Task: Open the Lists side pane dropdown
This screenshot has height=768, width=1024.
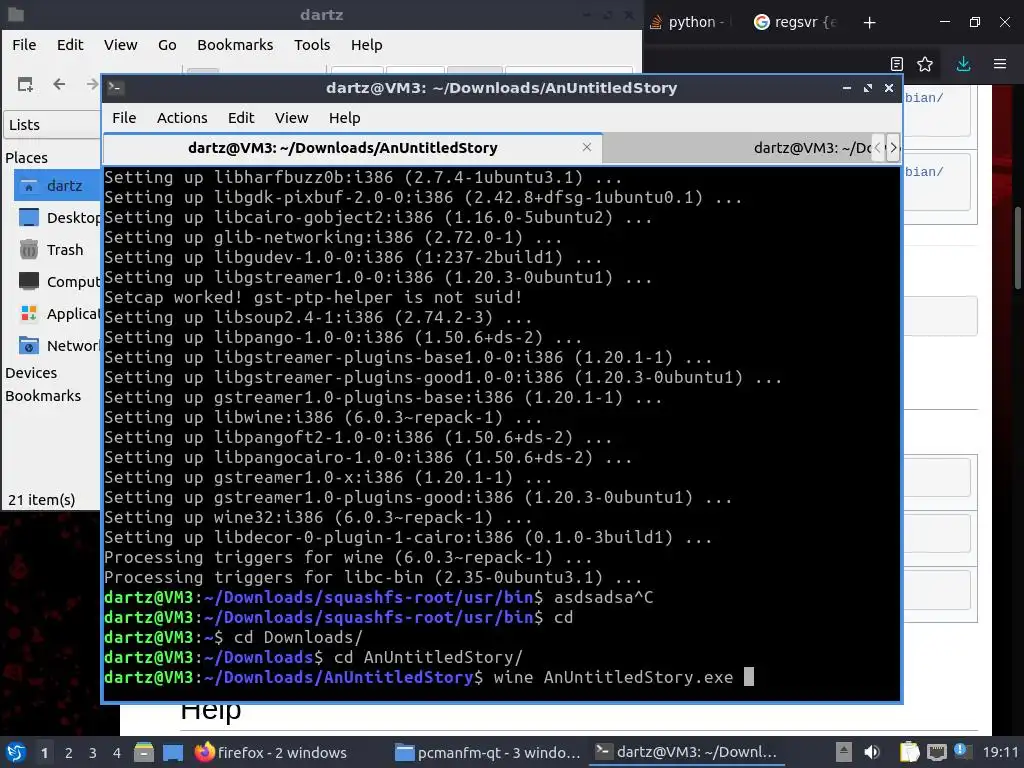Action: tap(52, 124)
